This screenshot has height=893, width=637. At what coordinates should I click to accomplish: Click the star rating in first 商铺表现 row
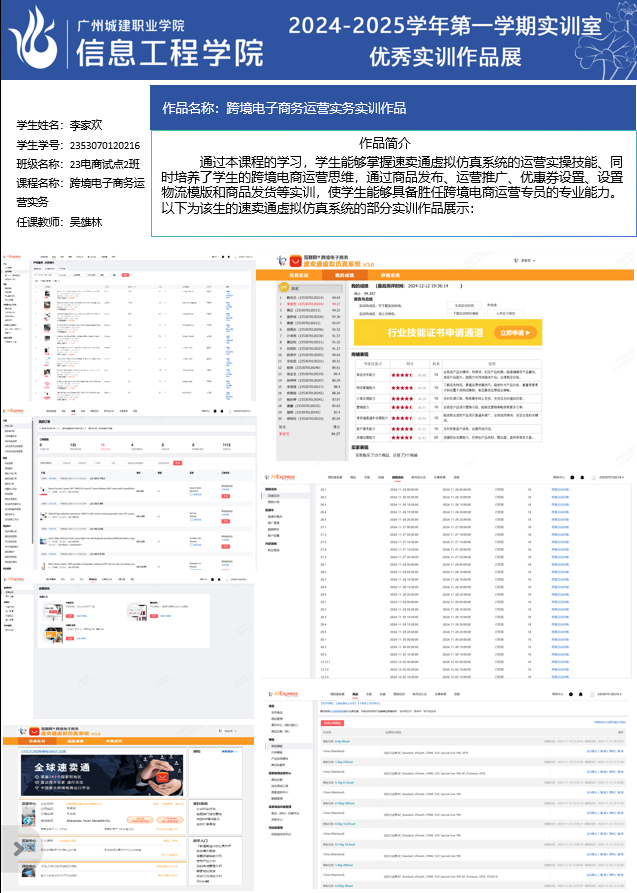click(401, 374)
